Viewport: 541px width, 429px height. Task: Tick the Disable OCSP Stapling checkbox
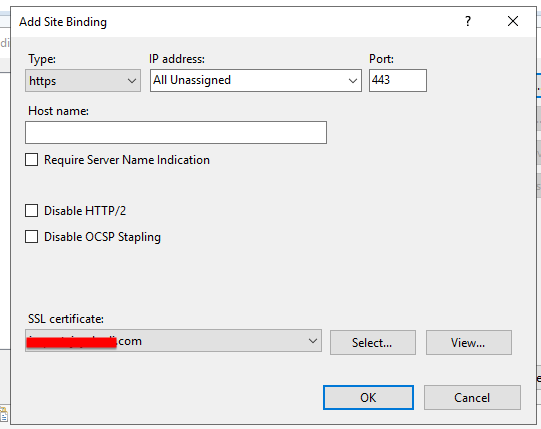coord(31,237)
